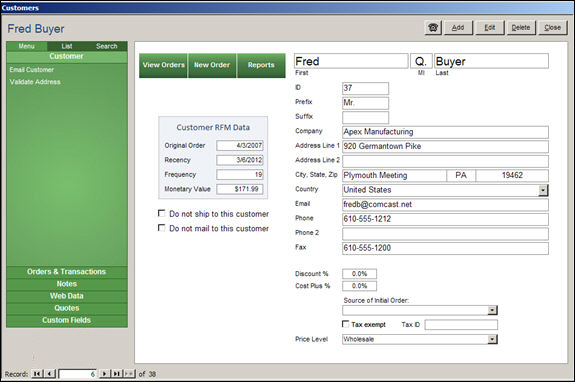Switch to the Search tab
The width and height of the screenshot is (575, 382).
pos(107,46)
